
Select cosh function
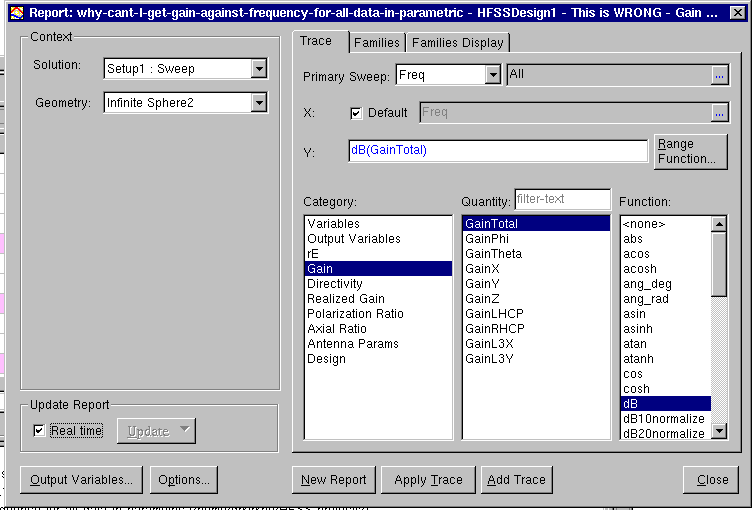[666, 389]
